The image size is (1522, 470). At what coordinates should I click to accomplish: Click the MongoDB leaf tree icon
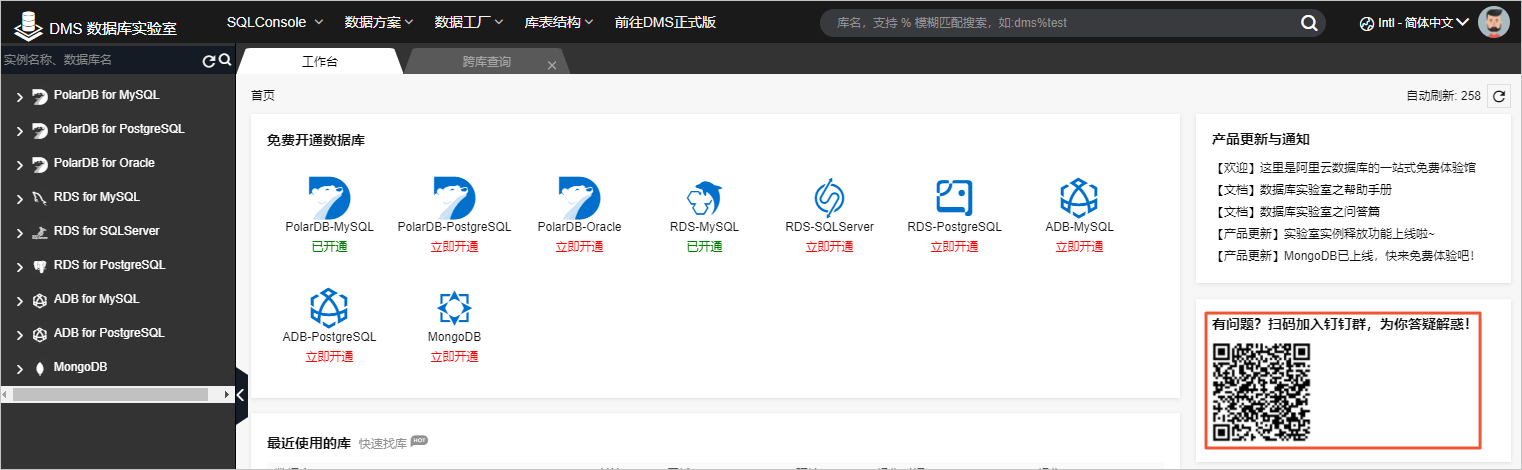click(x=40, y=368)
